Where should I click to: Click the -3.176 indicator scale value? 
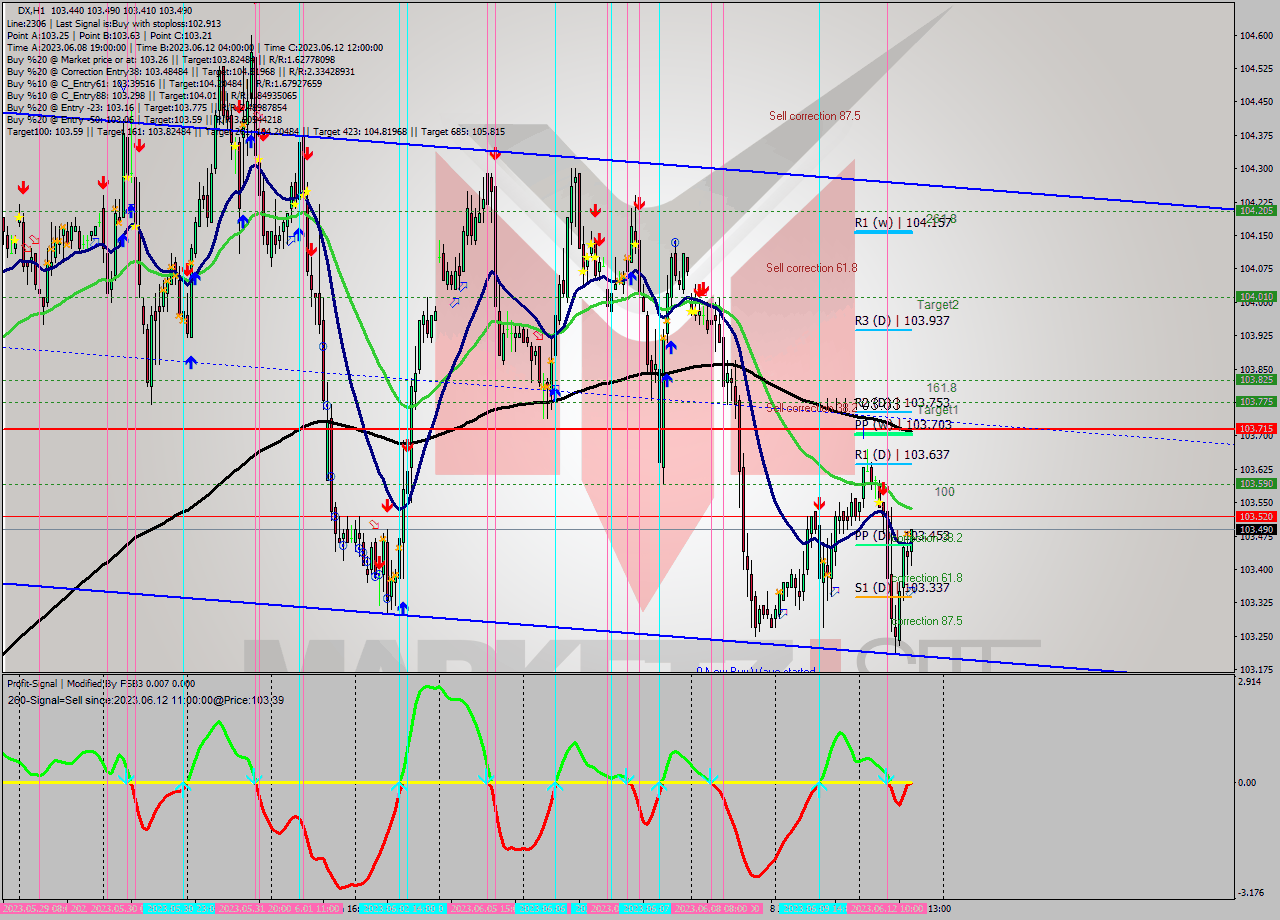click(1252, 893)
